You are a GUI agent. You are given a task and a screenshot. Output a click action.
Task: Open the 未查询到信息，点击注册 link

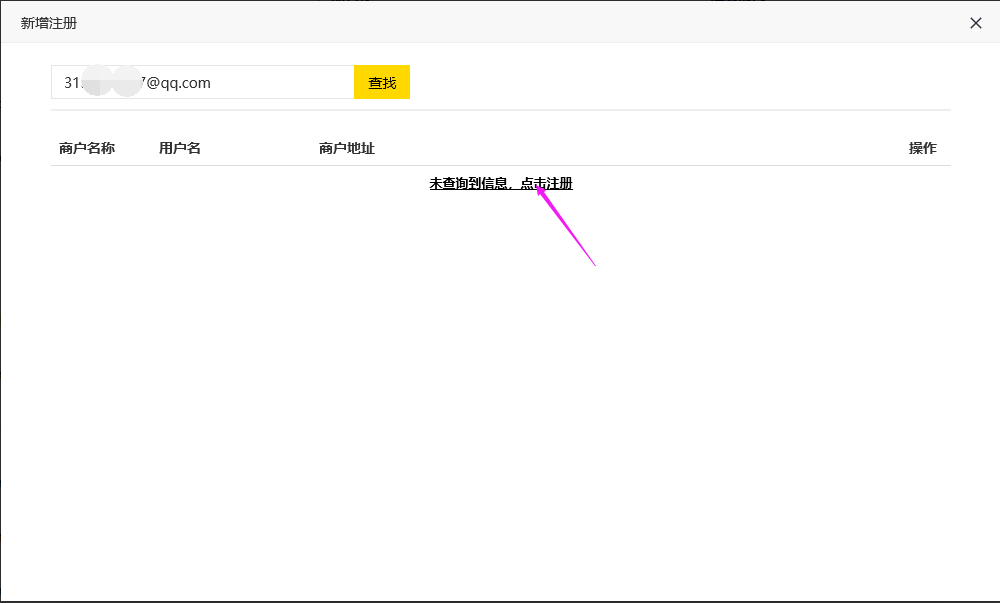coord(501,184)
